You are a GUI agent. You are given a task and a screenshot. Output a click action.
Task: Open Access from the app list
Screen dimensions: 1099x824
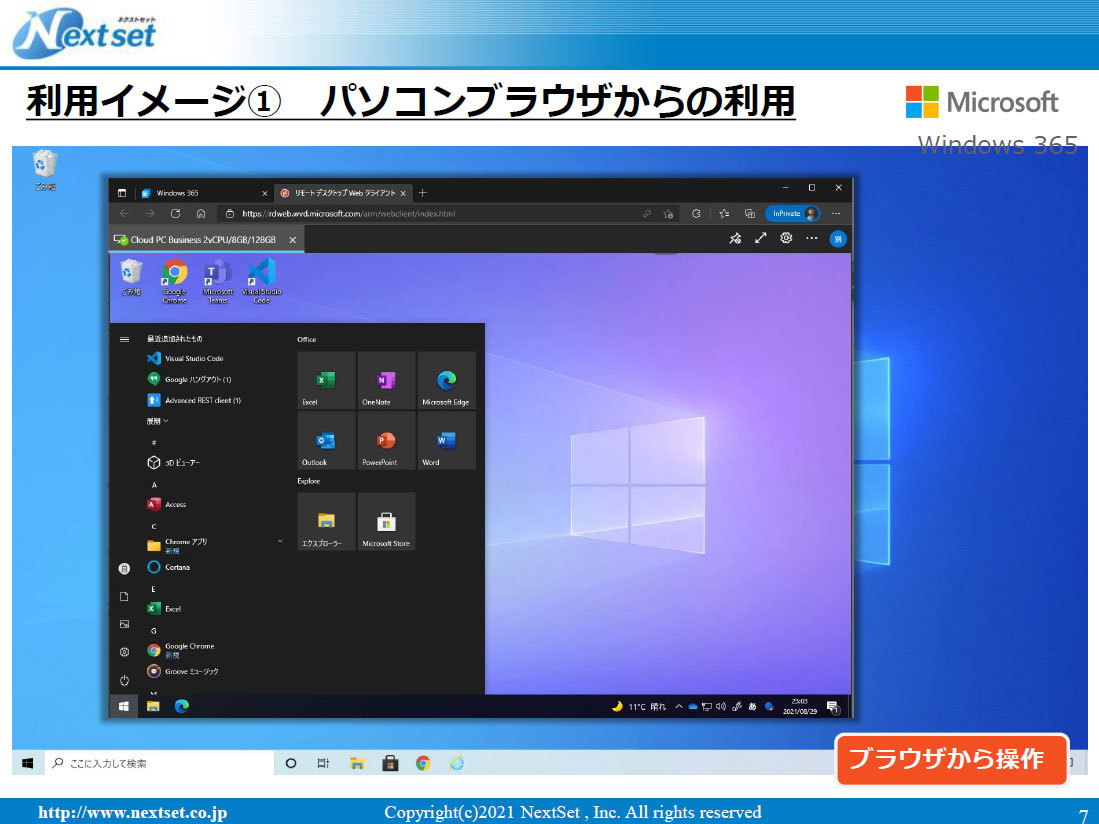167,504
